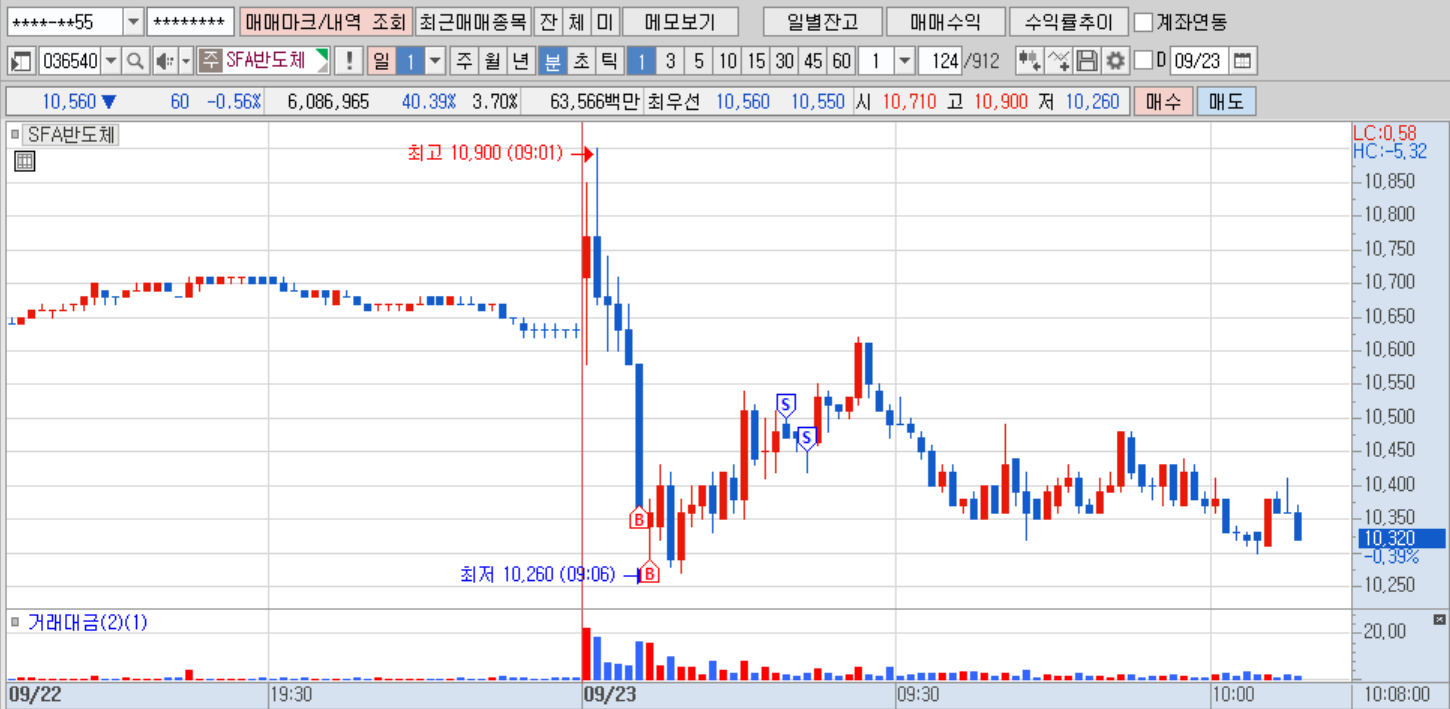Viewport: 1450px width, 709px height.
Task: Click the 주 stock type icon before SFA반도체
Action: [209, 61]
